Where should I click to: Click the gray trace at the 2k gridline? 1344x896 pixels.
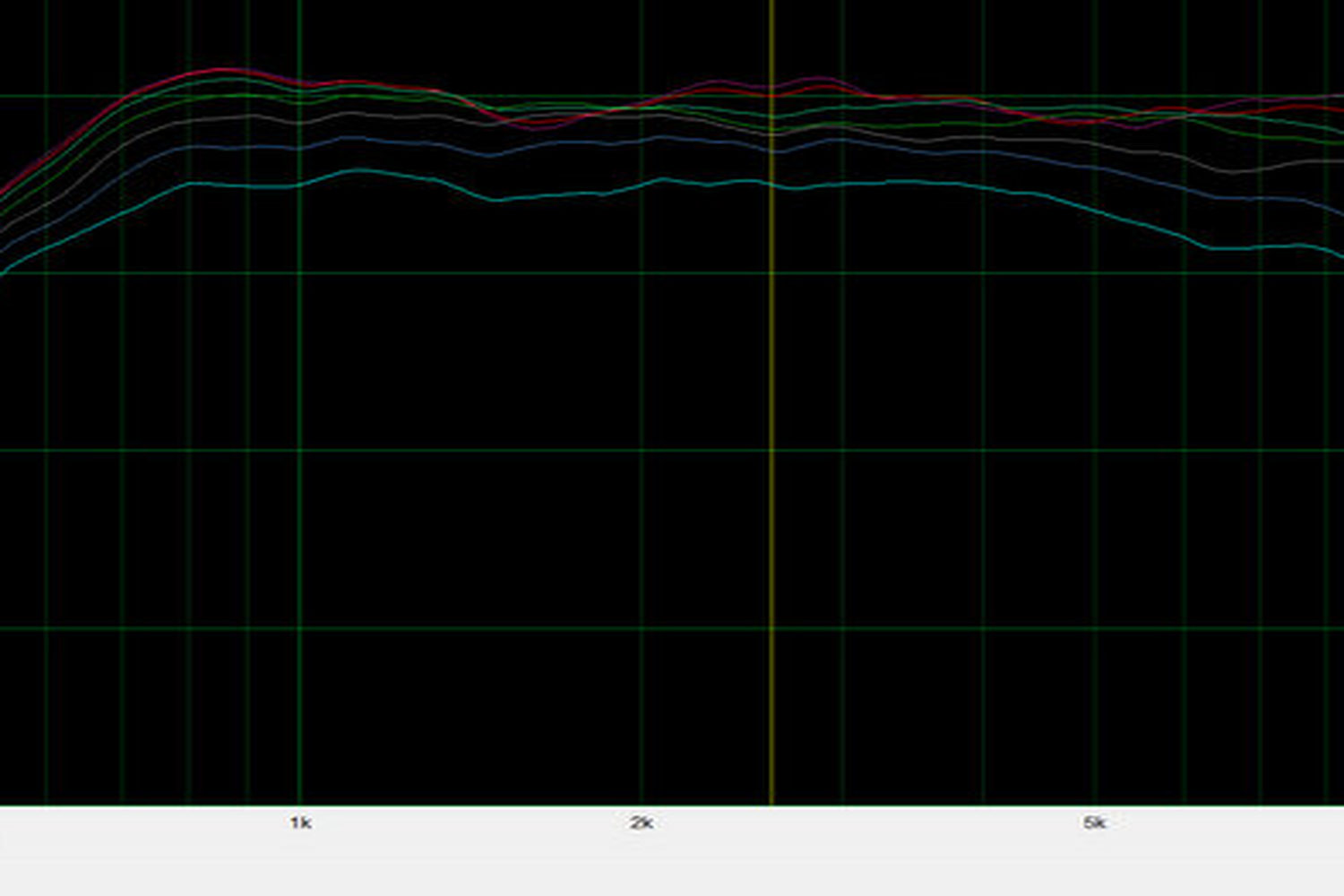[642, 116]
